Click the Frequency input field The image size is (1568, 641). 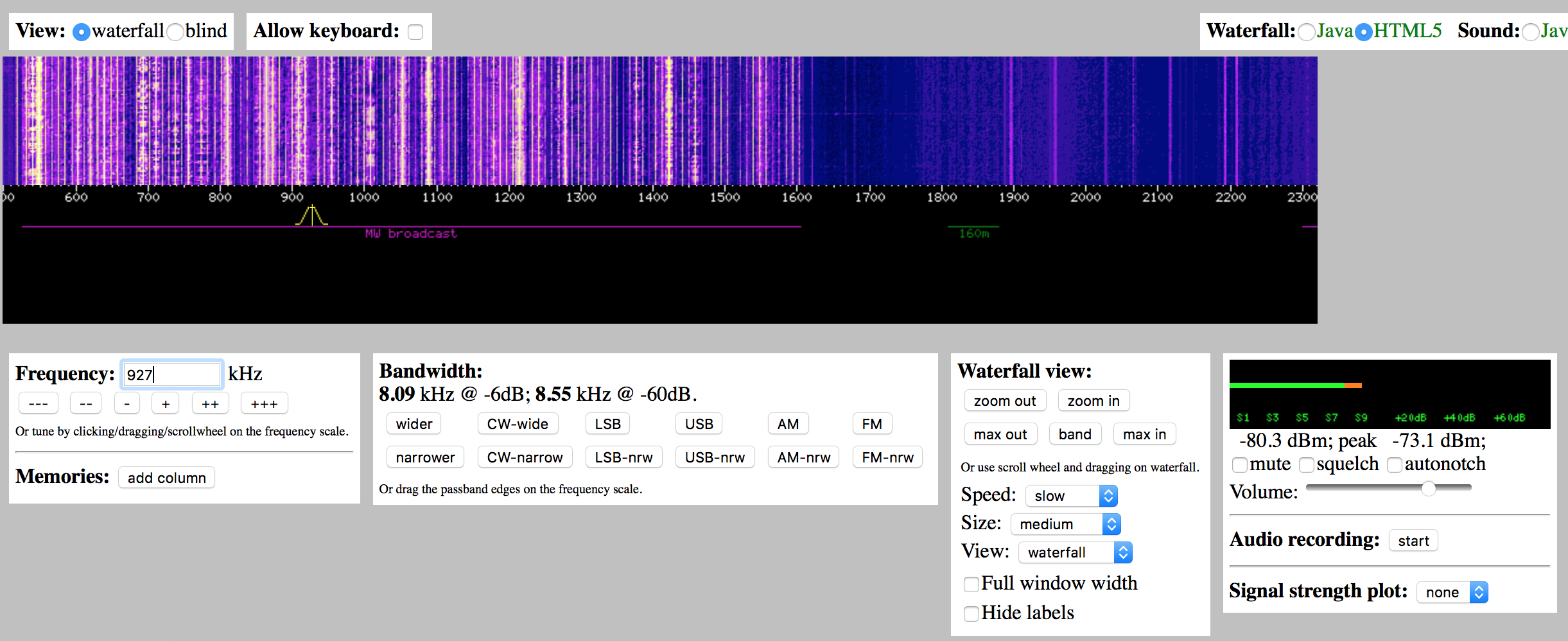click(171, 374)
